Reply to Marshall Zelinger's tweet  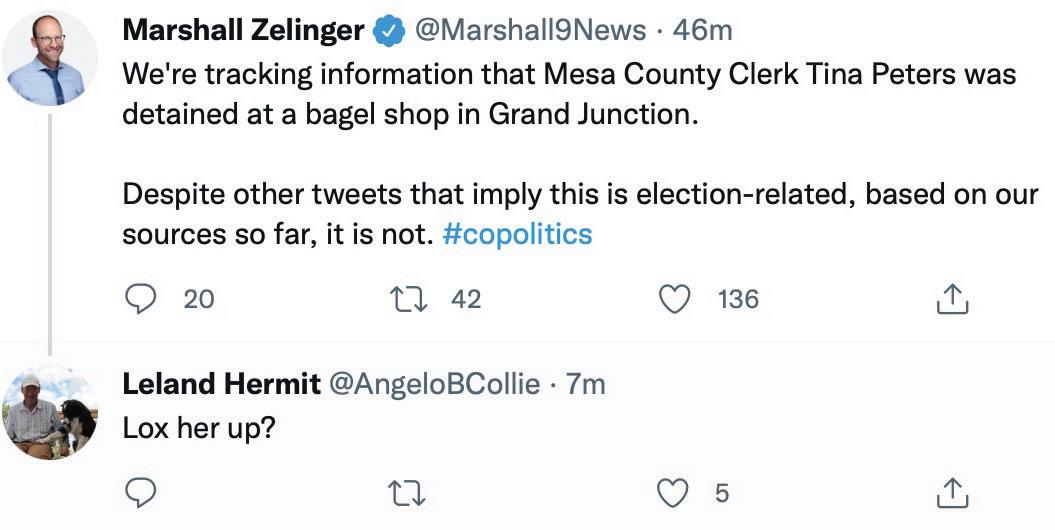[x=144, y=298]
